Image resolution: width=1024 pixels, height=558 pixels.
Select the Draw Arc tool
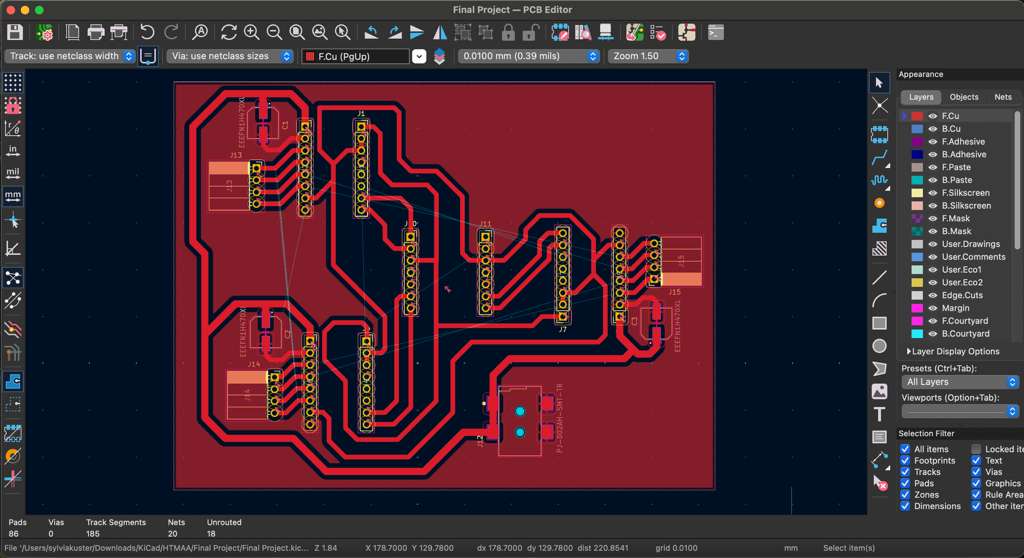pyautogui.click(x=879, y=301)
